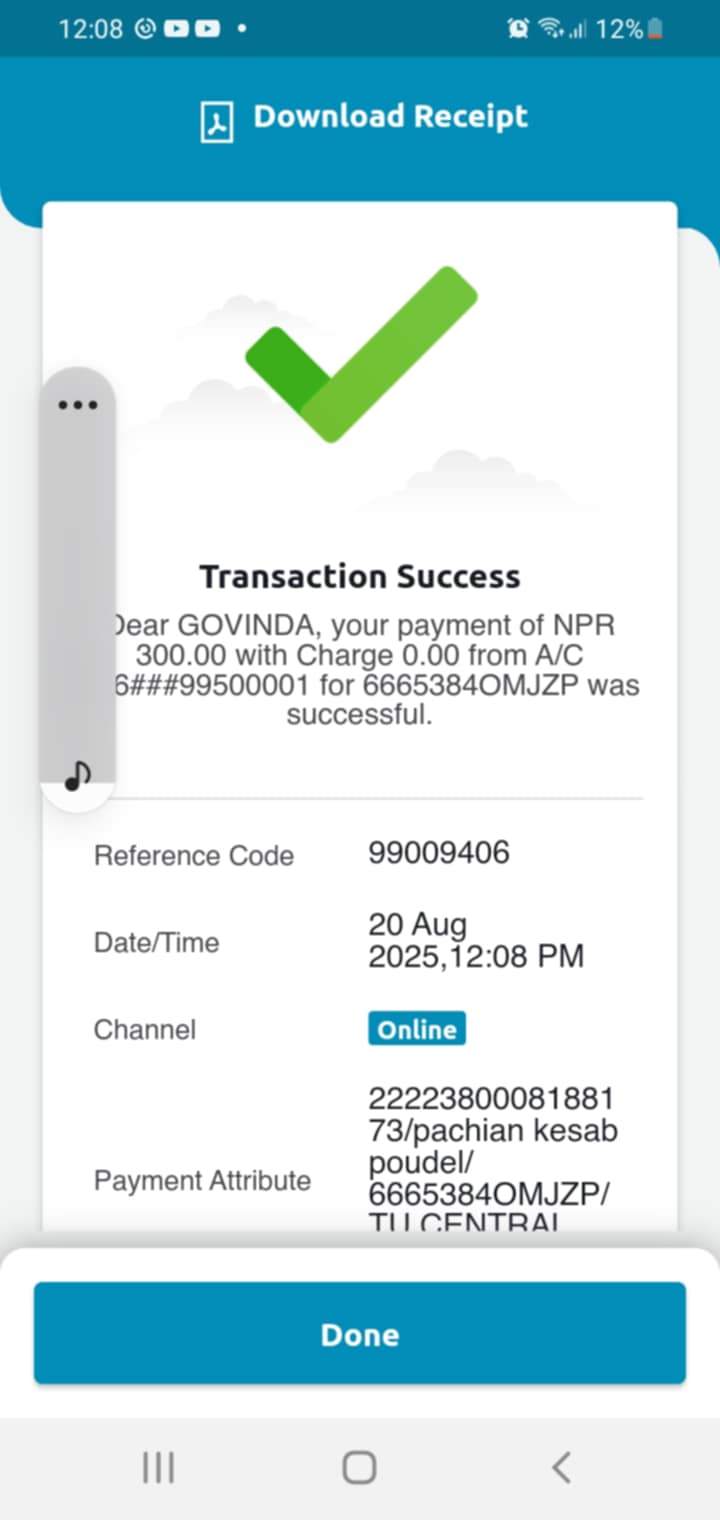Screen dimensions: 720x1520
Task: Tap the date 20 Aug 2025 value
Action: [x=475, y=940]
